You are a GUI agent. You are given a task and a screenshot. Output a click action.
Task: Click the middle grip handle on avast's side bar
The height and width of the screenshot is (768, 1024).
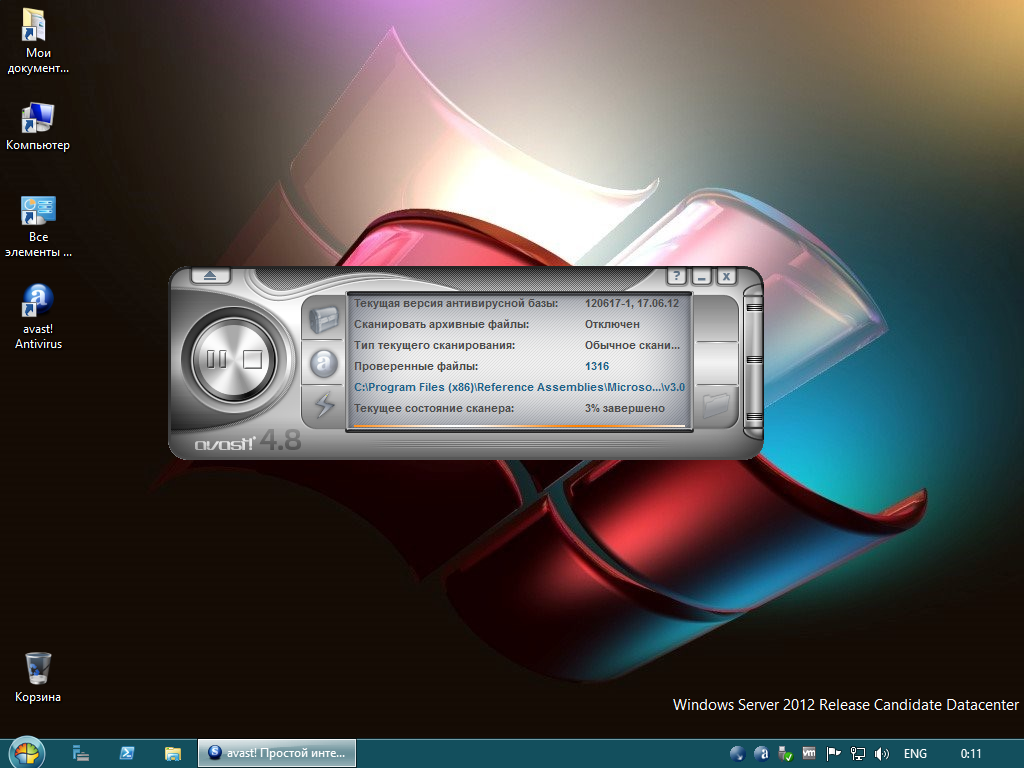coord(754,359)
